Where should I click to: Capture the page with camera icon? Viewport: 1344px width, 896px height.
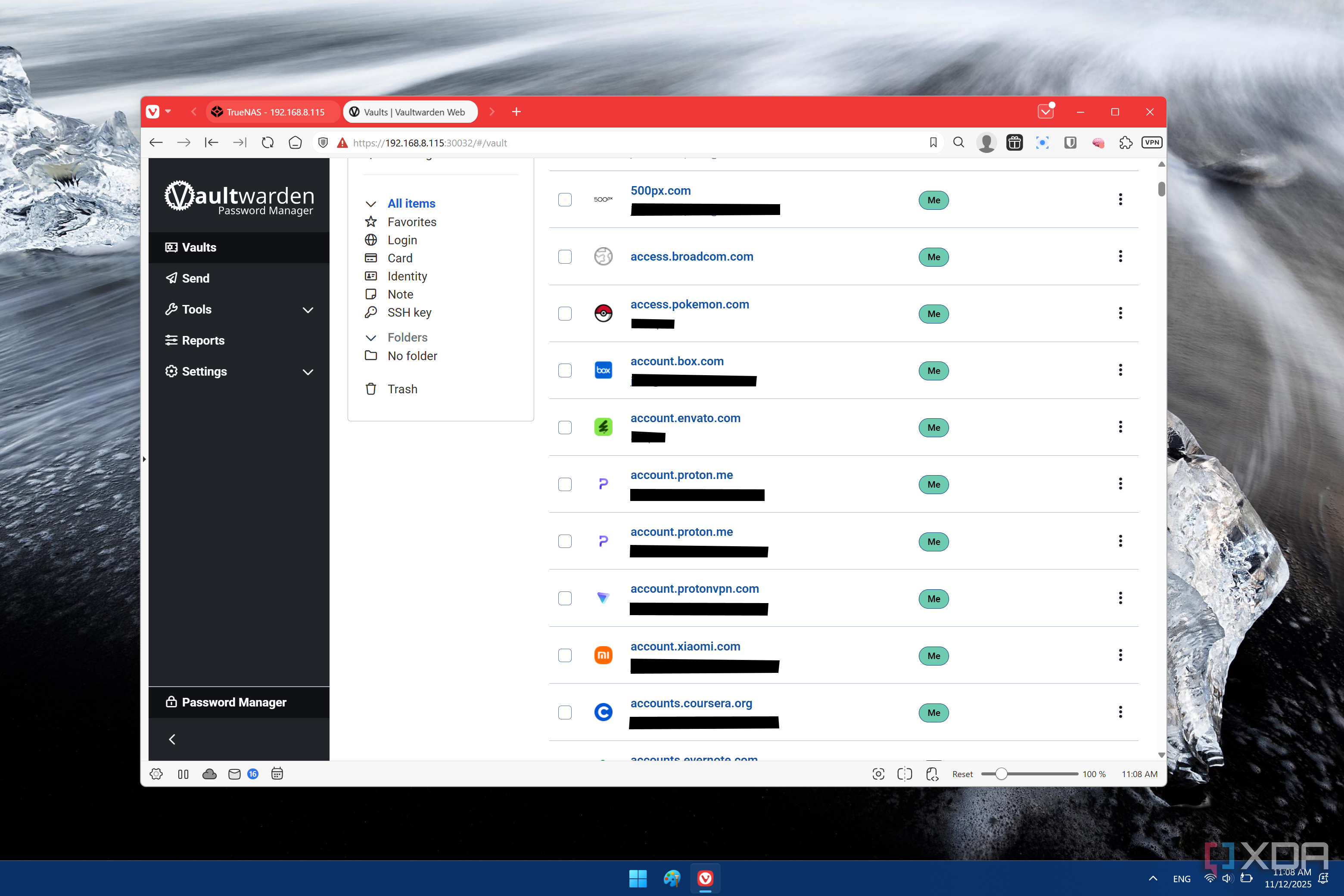tap(878, 774)
